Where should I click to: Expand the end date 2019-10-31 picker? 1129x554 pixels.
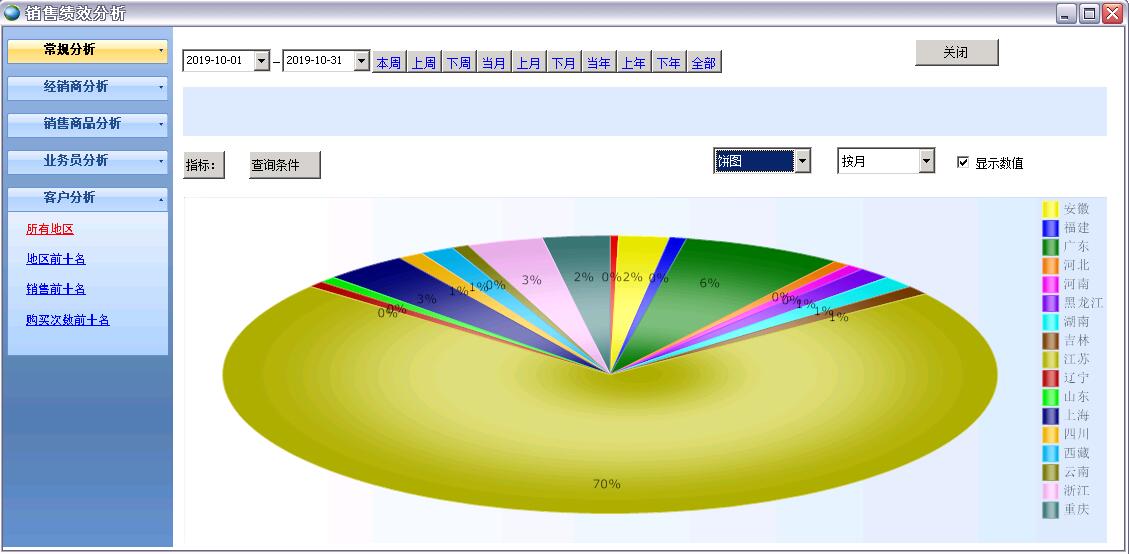click(361, 61)
